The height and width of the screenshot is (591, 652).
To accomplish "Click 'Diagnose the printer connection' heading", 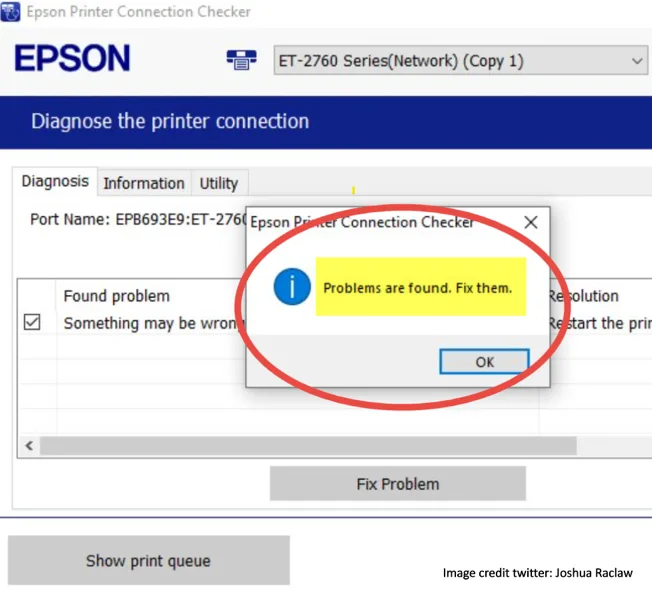I will 170,121.
